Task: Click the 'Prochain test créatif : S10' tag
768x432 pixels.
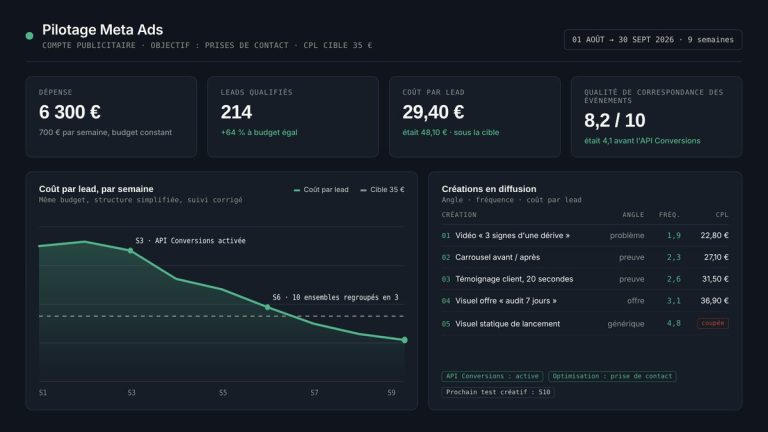Action: tap(498, 392)
